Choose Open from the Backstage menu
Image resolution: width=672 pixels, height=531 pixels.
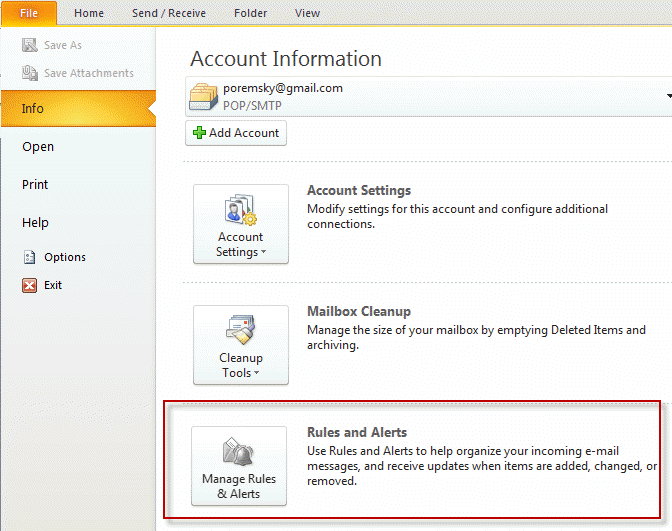tap(38, 147)
